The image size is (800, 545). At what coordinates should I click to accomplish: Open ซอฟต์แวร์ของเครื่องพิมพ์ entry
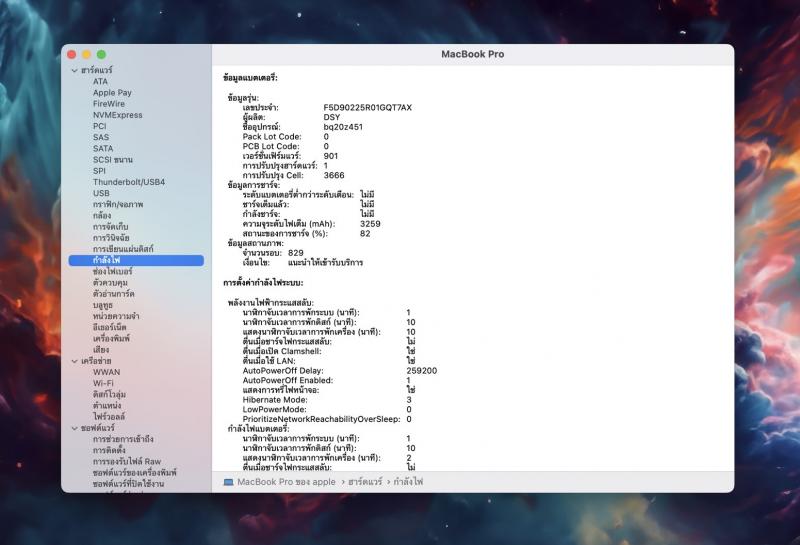pyautogui.click(x=135, y=473)
